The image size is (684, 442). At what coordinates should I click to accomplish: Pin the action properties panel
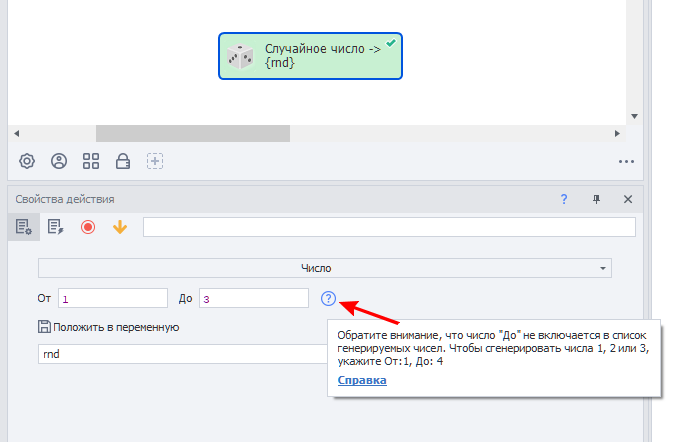pos(596,199)
